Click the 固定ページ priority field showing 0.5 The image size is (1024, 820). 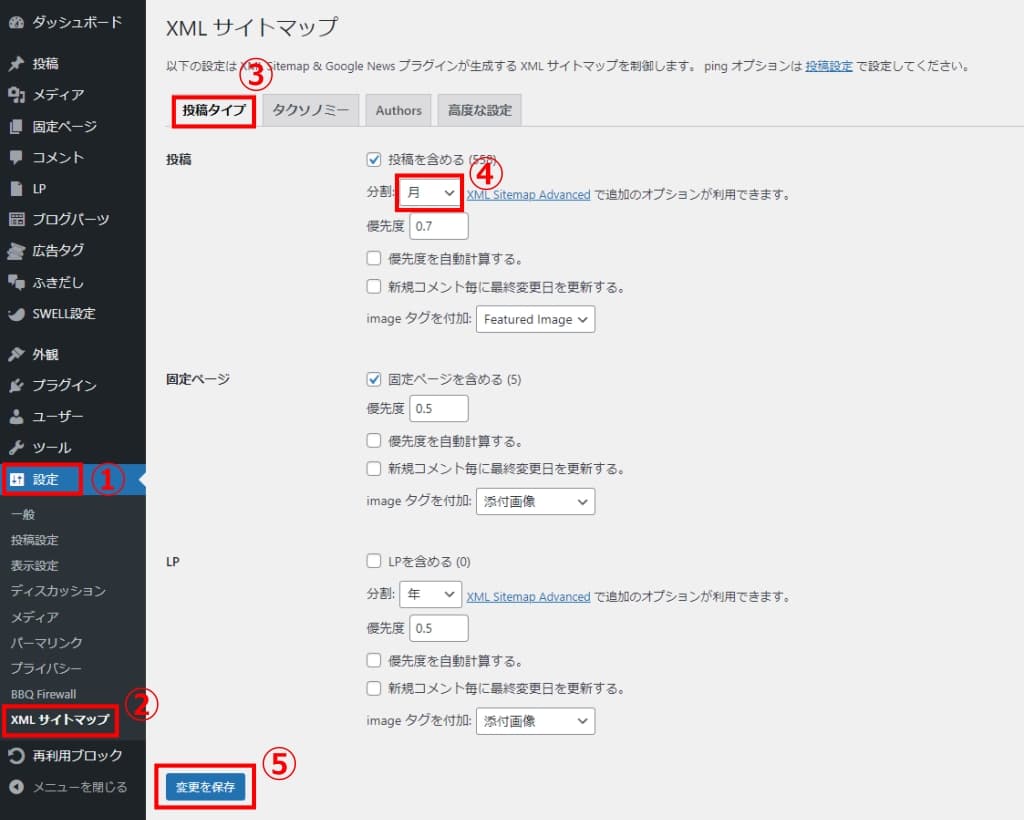tap(439, 409)
